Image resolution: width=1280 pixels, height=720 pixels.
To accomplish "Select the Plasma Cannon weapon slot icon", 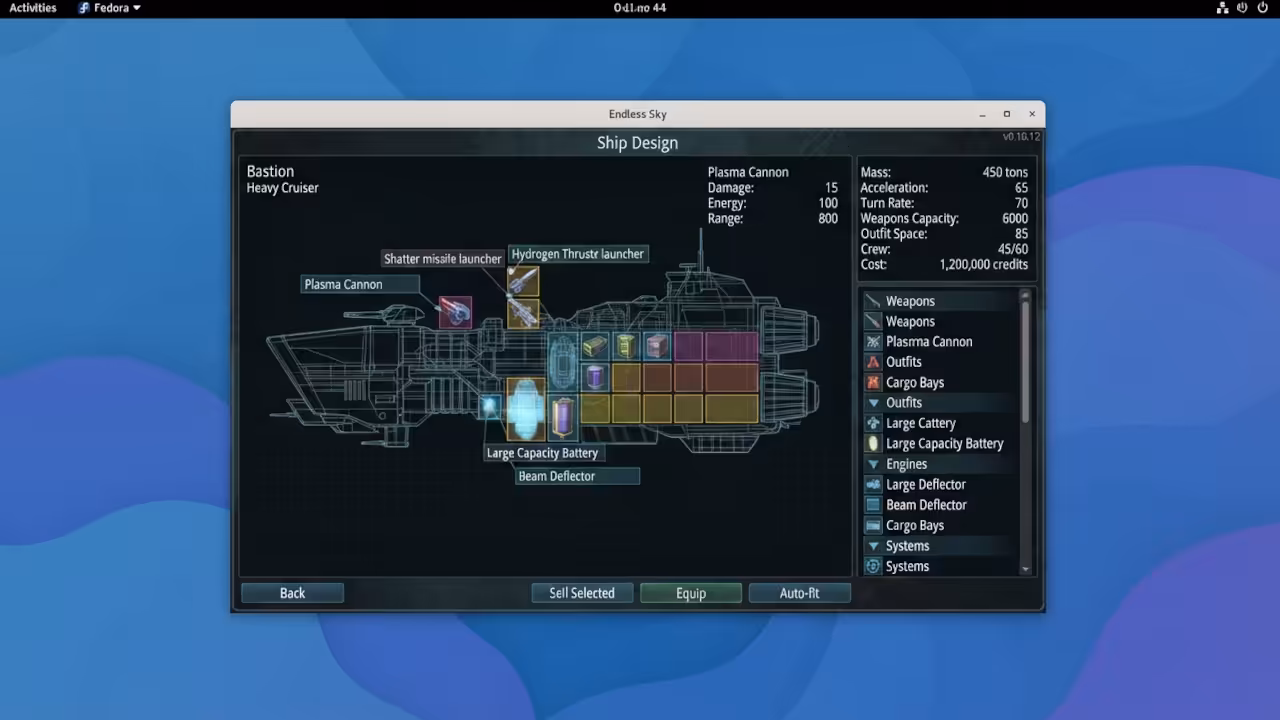I will (455, 312).
